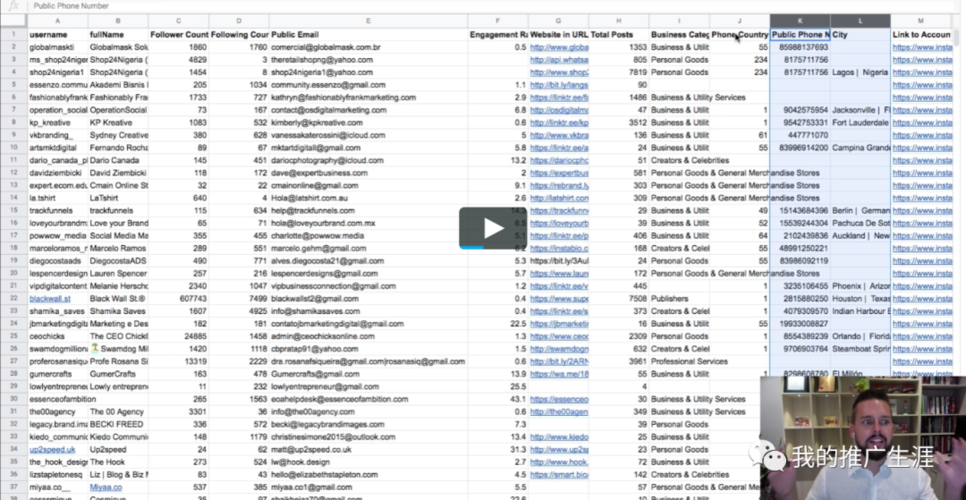
Task: Click the 'Public Email' header cell
Action: point(368,34)
